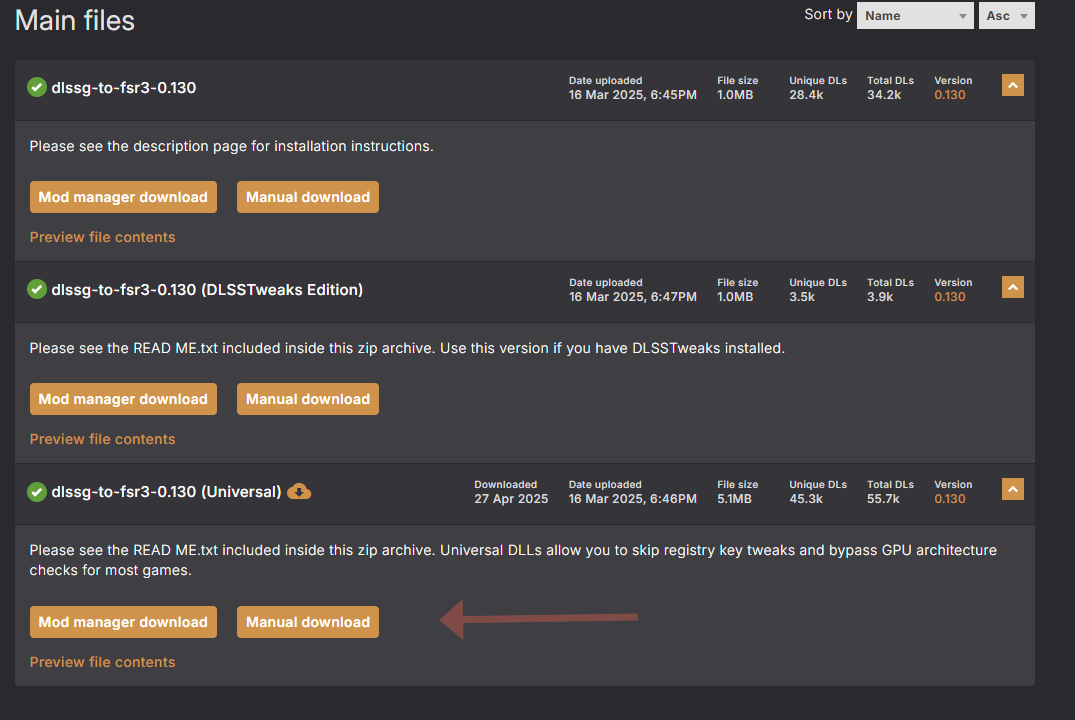Click the file title dlssg-to-fsr3-0.130
The width and height of the screenshot is (1075, 720).
123,88
